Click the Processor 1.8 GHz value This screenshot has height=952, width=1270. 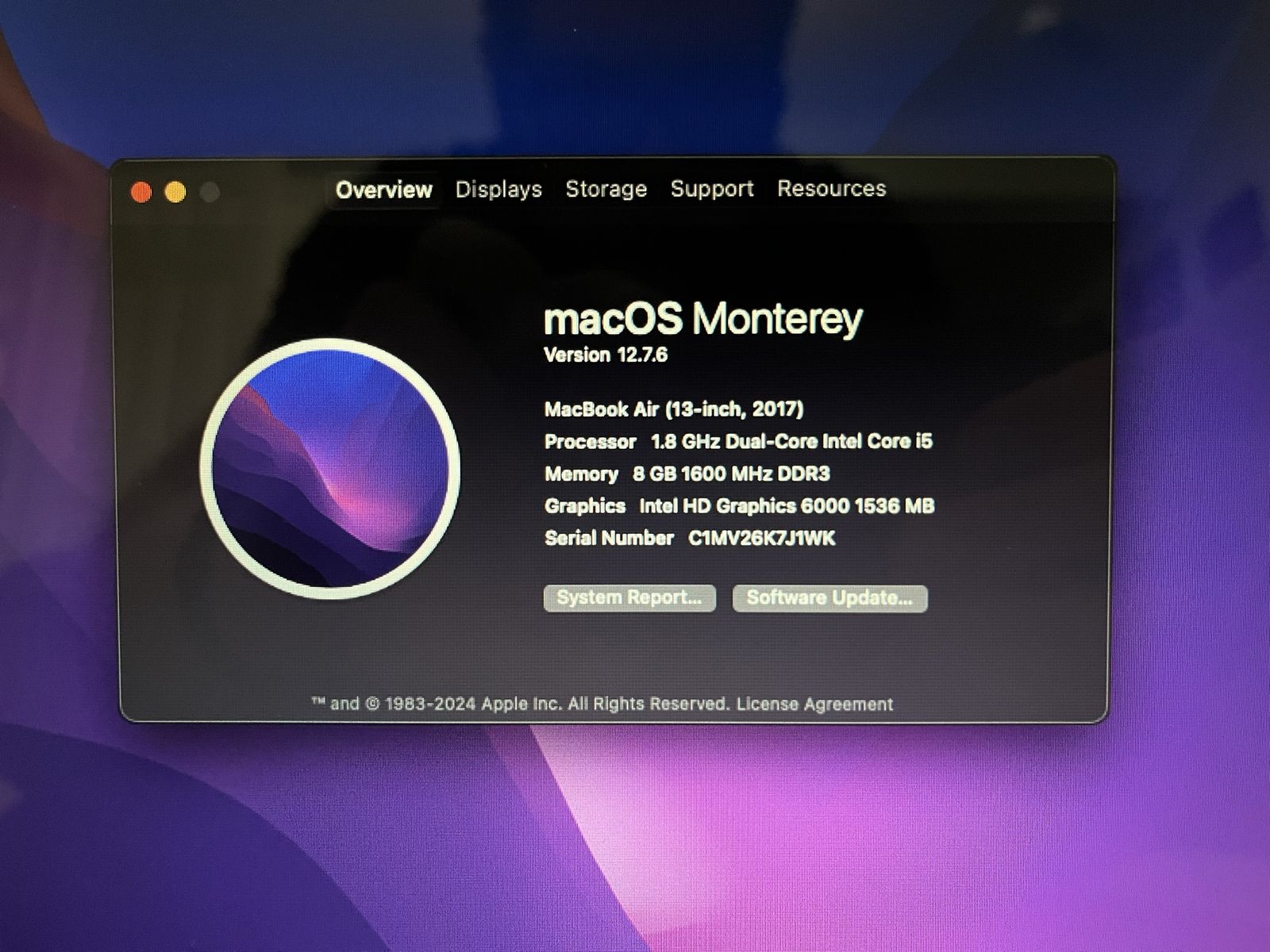tap(791, 441)
